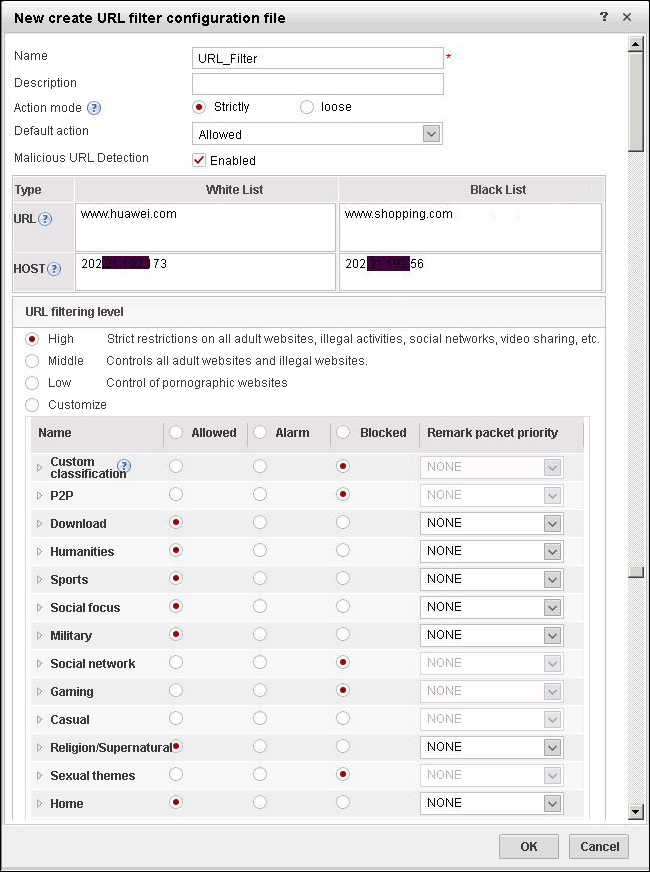This screenshot has height=872, width=650.
Task: Expand the Custom classification category
Action: (39, 467)
